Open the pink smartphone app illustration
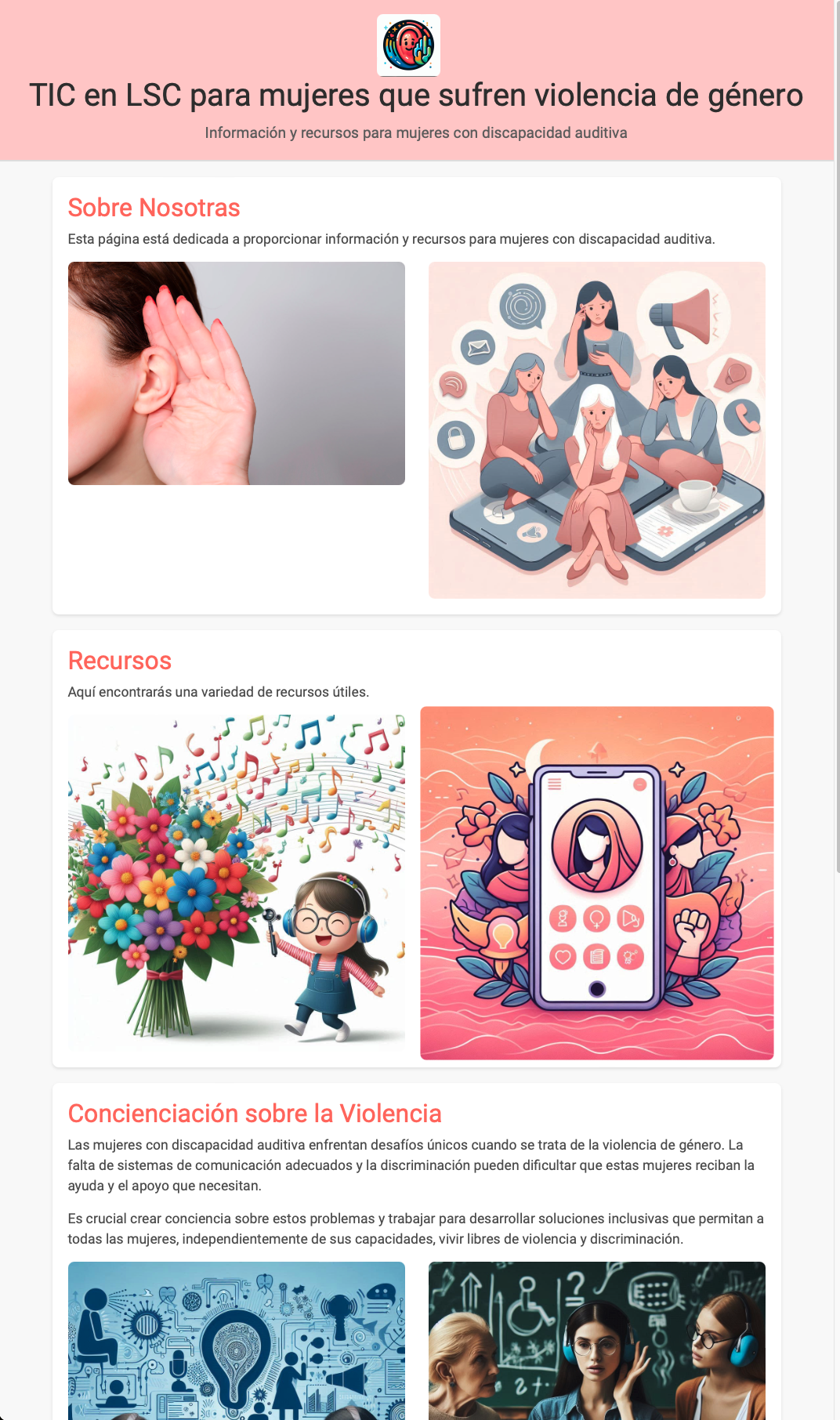The height and width of the screenshot is (1420, 840). [597, 883]
